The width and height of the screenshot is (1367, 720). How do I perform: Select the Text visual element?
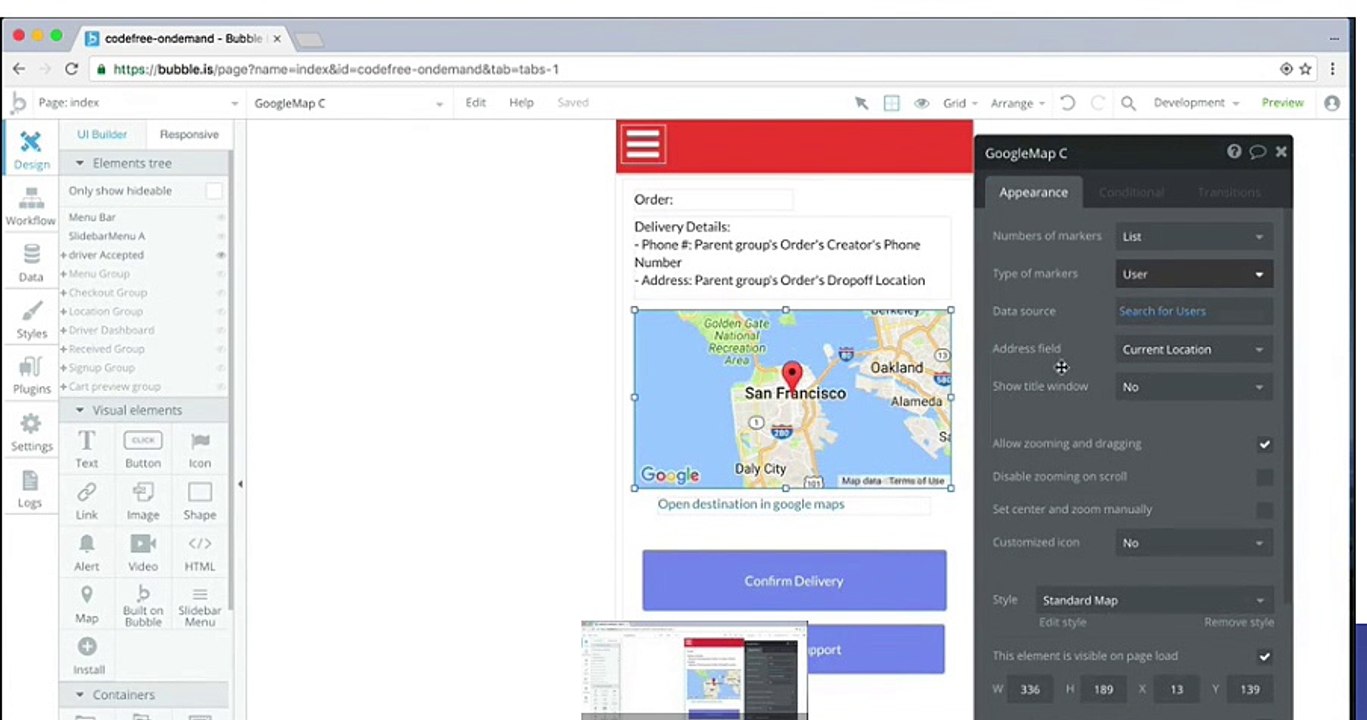tap(87, 449)
